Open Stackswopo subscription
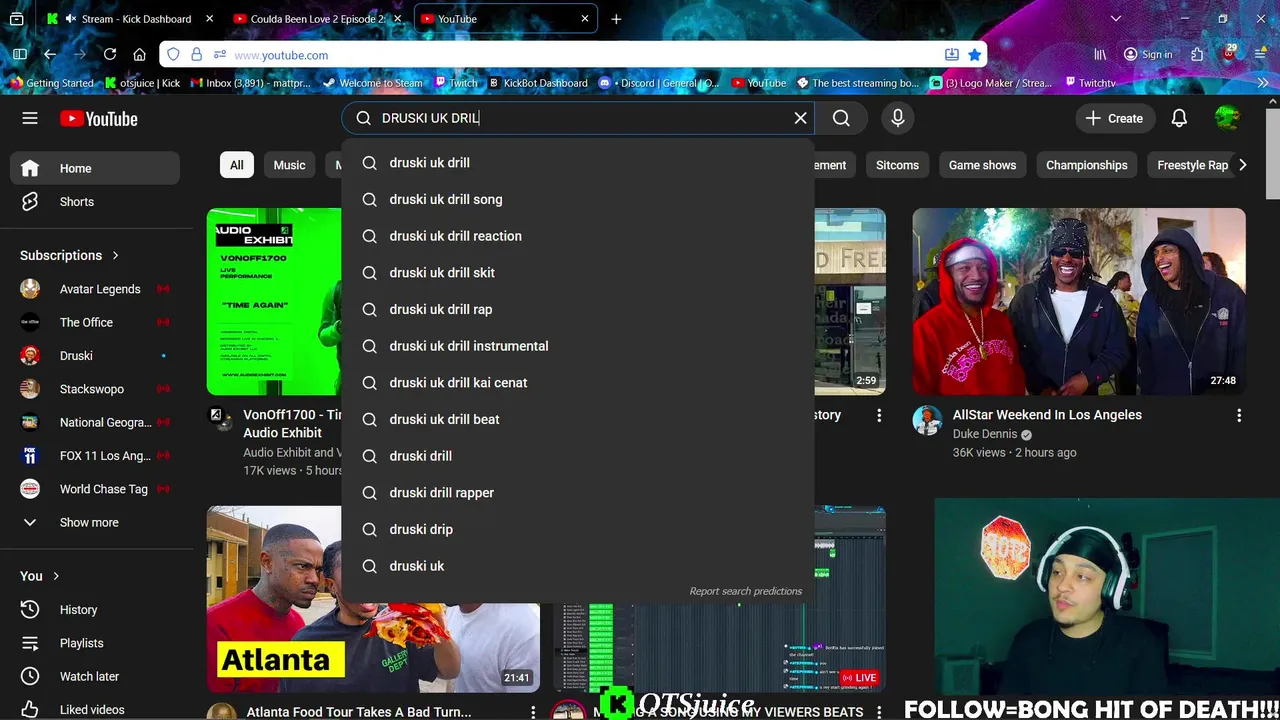This screenshot has width=1280, height=720. tap(95, 389)
